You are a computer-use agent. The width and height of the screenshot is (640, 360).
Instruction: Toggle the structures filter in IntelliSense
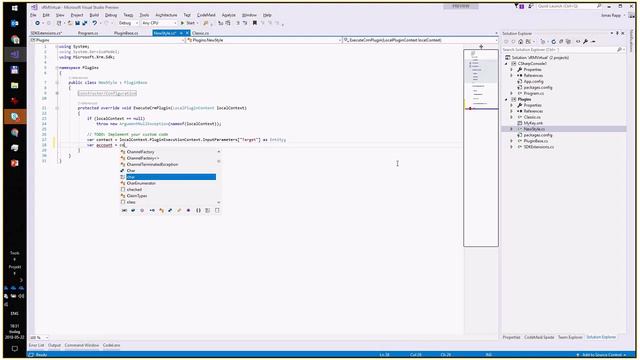click(170, 210)
